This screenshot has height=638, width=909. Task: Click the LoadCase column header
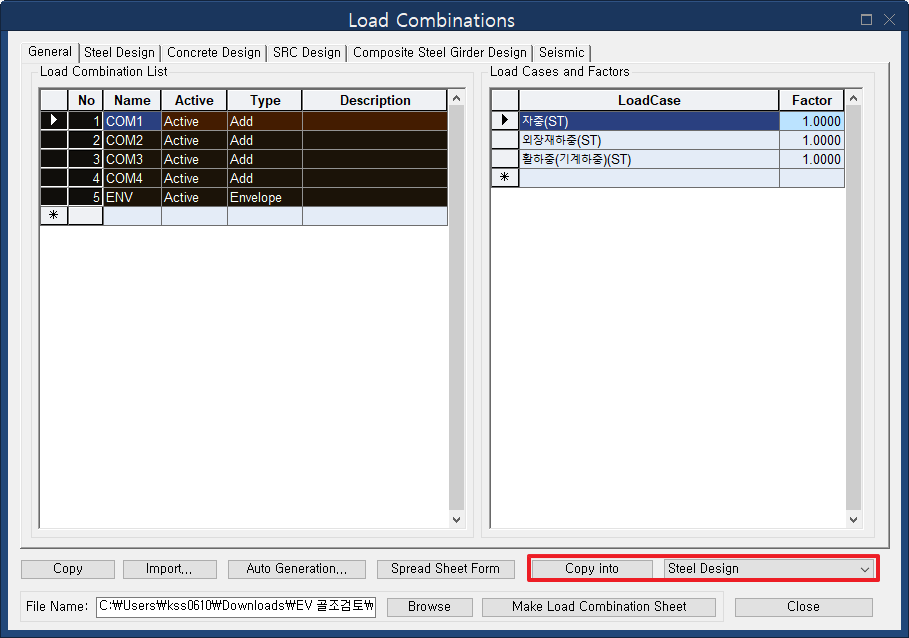point(649,100)
